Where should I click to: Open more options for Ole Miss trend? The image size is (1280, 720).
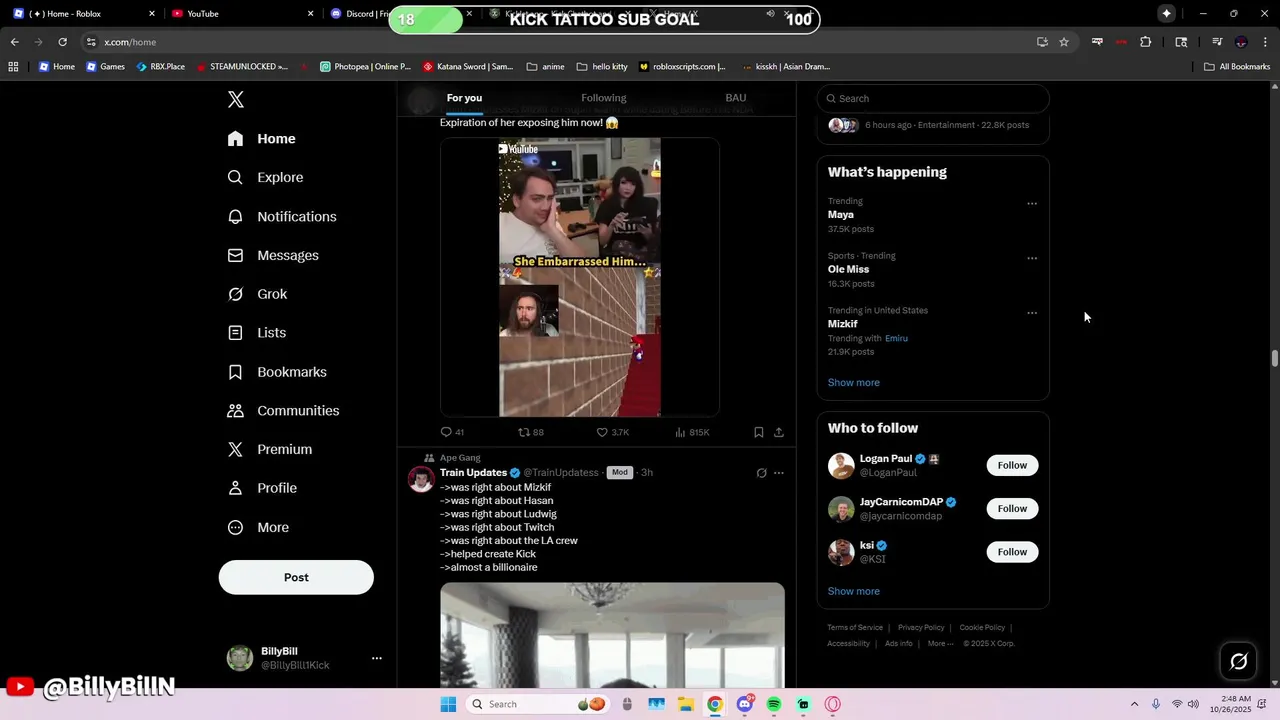coord(1032,258)
